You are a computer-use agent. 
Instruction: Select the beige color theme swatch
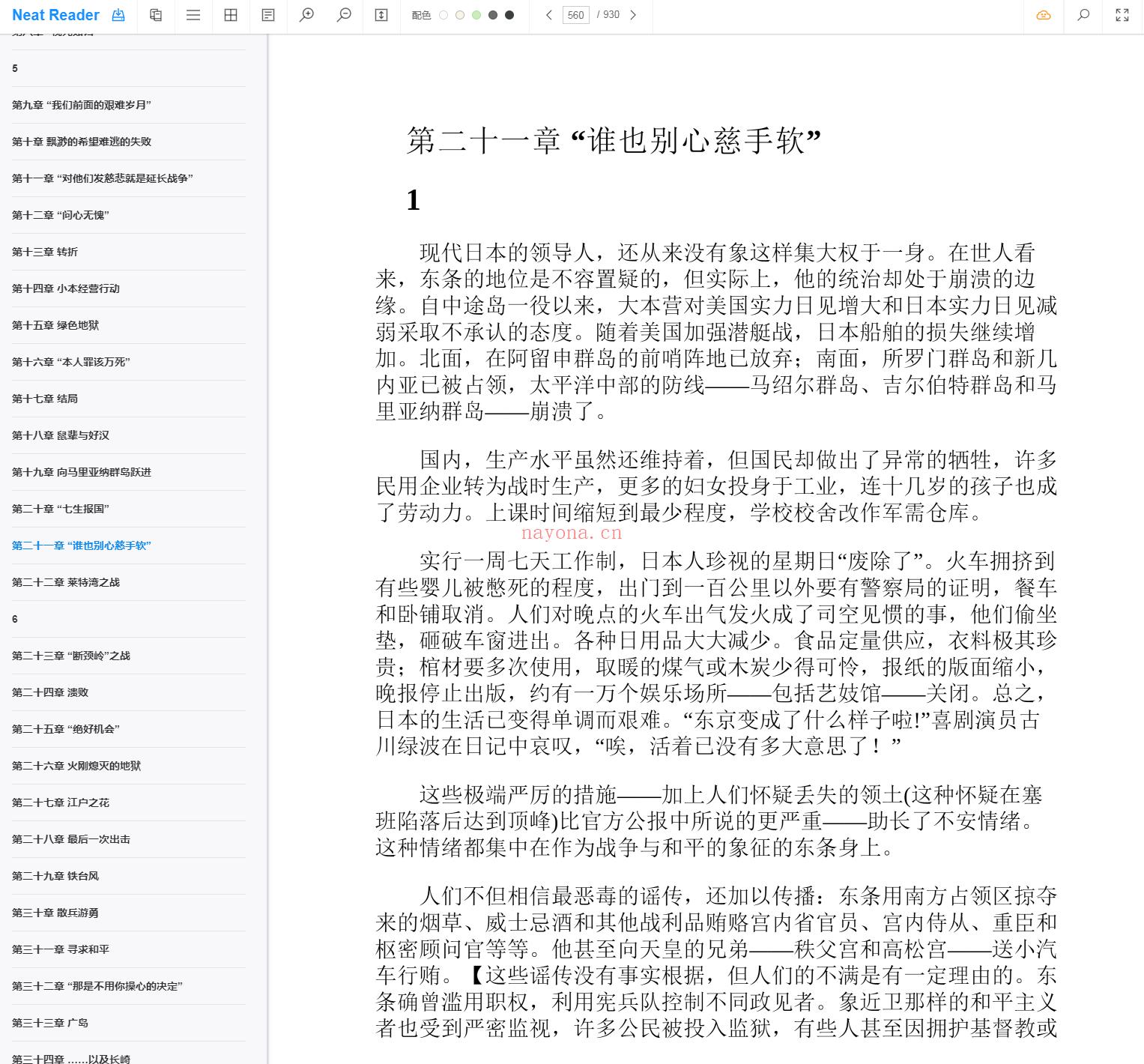coord(460,15)
